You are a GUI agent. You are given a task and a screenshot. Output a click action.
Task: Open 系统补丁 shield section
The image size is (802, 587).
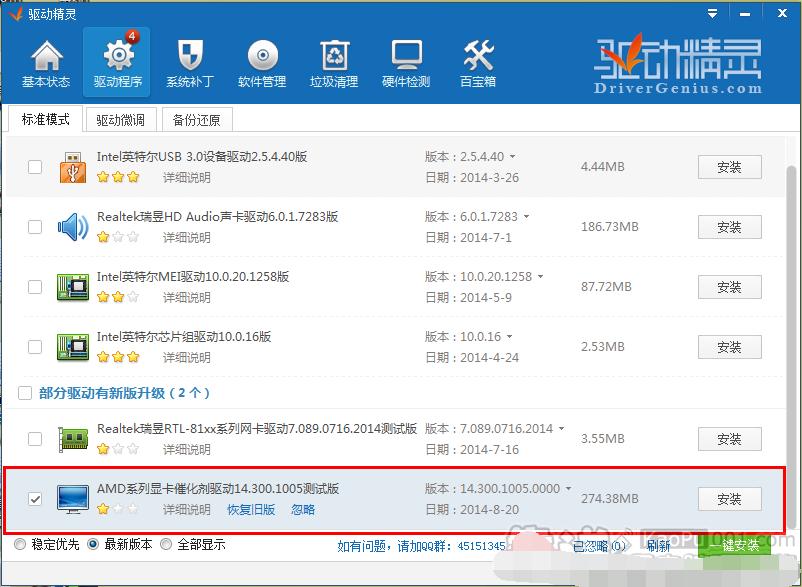click(x=190, y=63)
